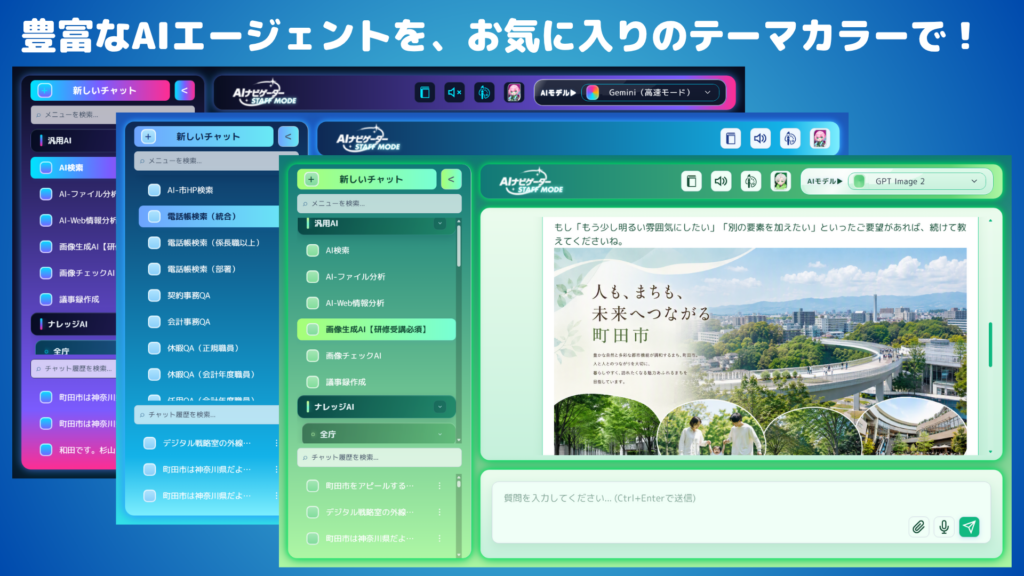This screenshot has width=1024, height=576.
Task: Click the green menu list scrollbar thumb
Action: tap(458, 245)
